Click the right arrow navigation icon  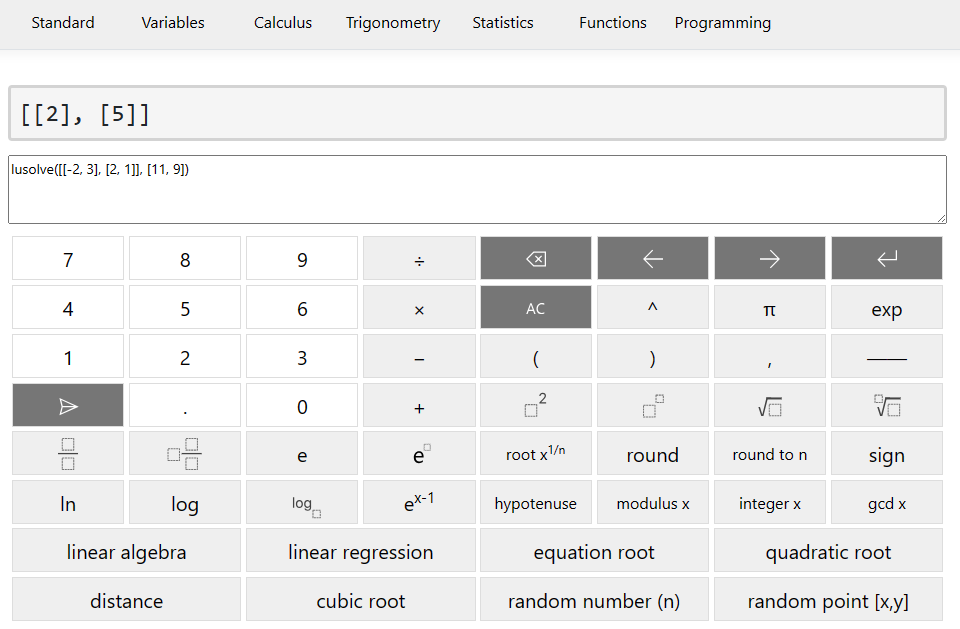coord(769,257)
